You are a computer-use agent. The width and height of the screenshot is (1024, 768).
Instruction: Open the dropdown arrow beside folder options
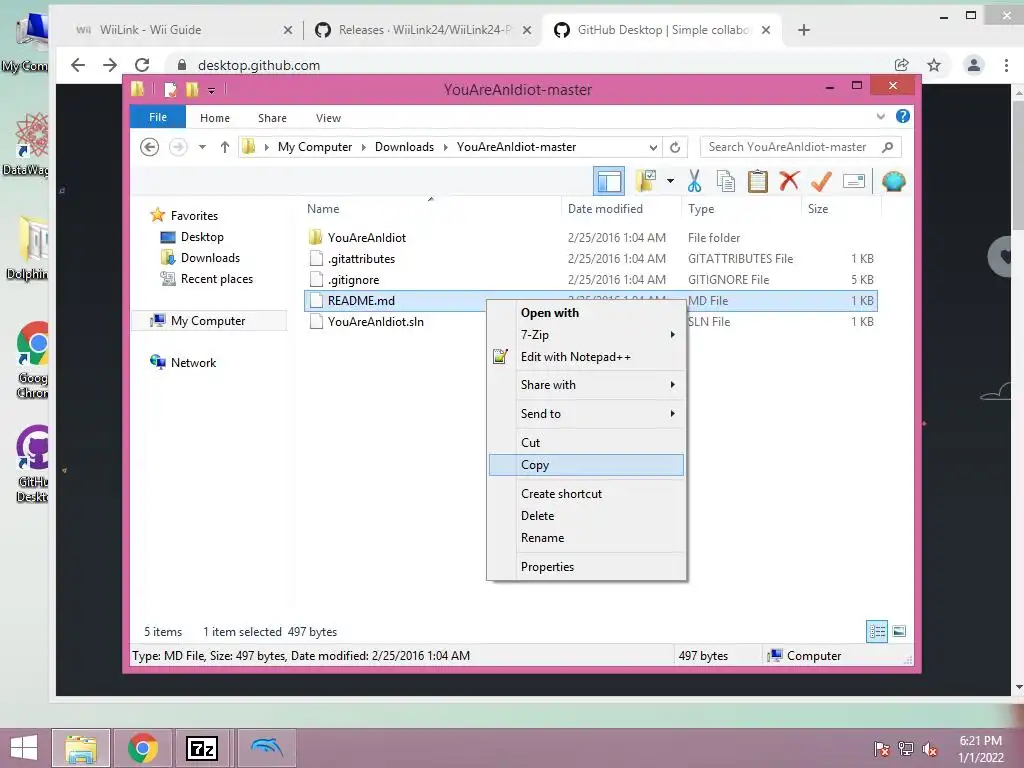pyautogui.click(x=670, y=181)
